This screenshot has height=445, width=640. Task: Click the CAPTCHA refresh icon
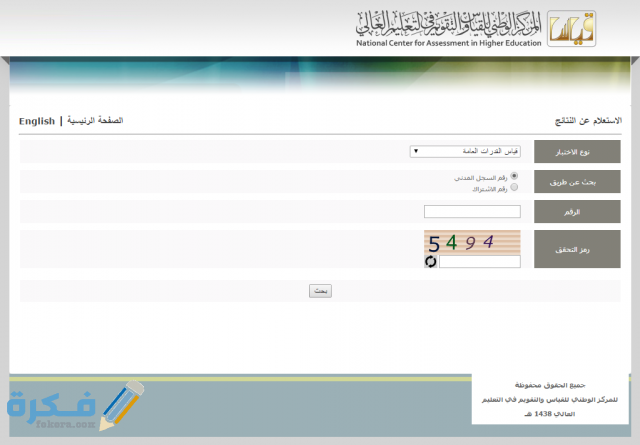pos(430,262)
